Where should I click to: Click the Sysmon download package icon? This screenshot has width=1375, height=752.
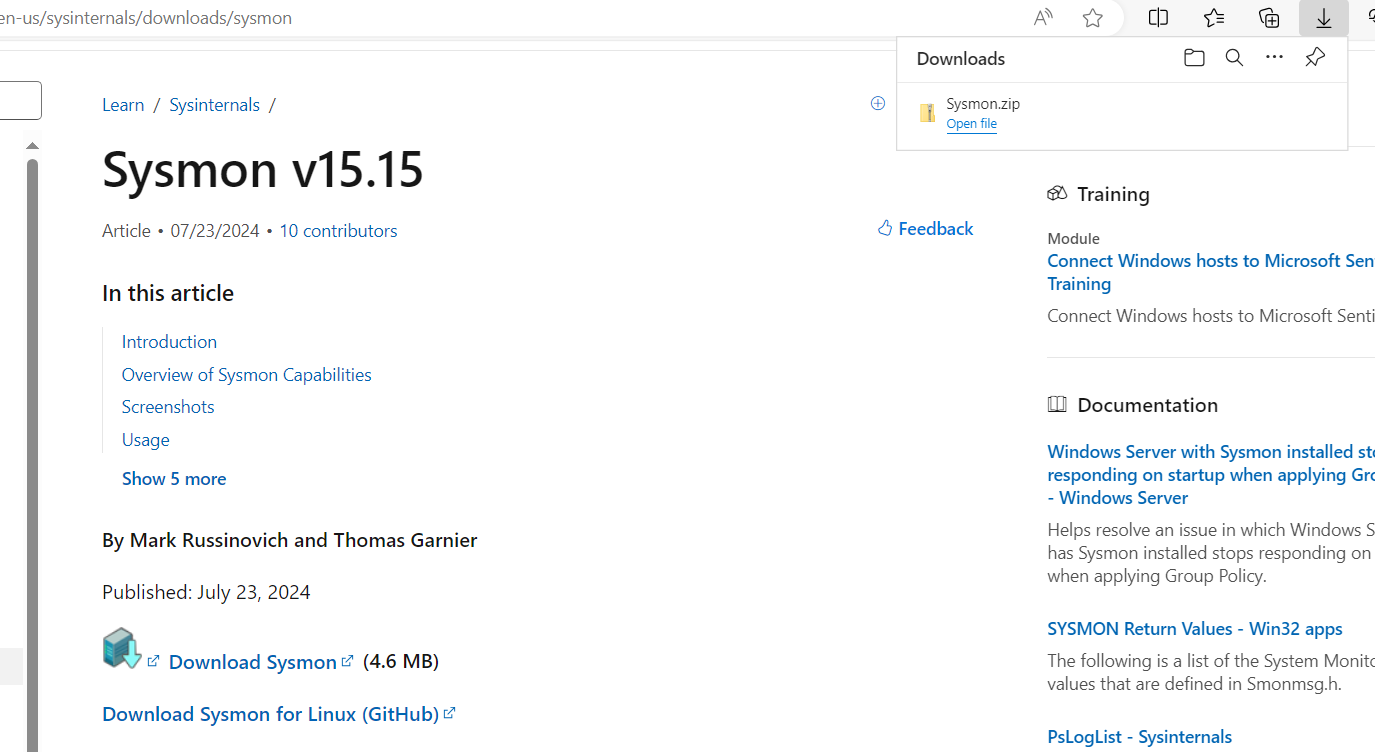point(122,648)
